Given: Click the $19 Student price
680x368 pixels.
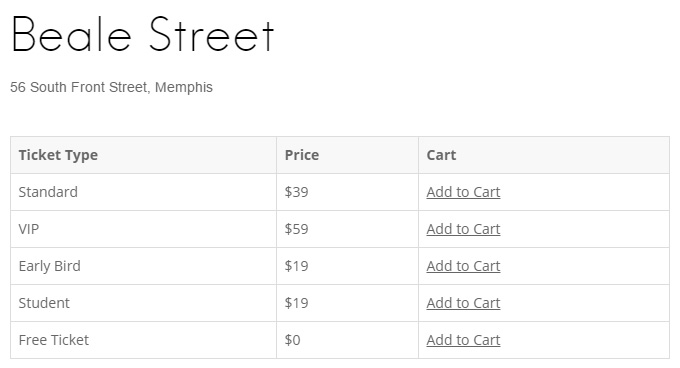Looking at the screenshot, I should pyautogui.click(x=296, y=303).
